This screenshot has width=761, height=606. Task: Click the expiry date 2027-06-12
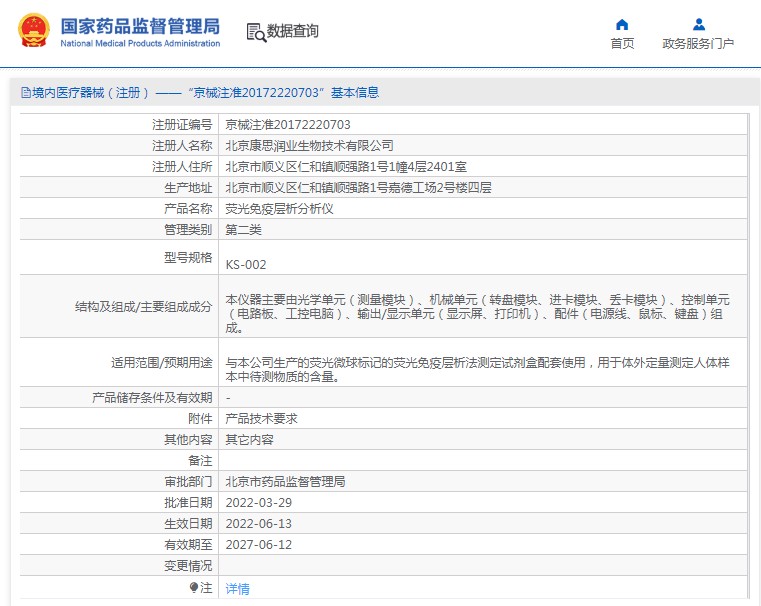(259, 545)
